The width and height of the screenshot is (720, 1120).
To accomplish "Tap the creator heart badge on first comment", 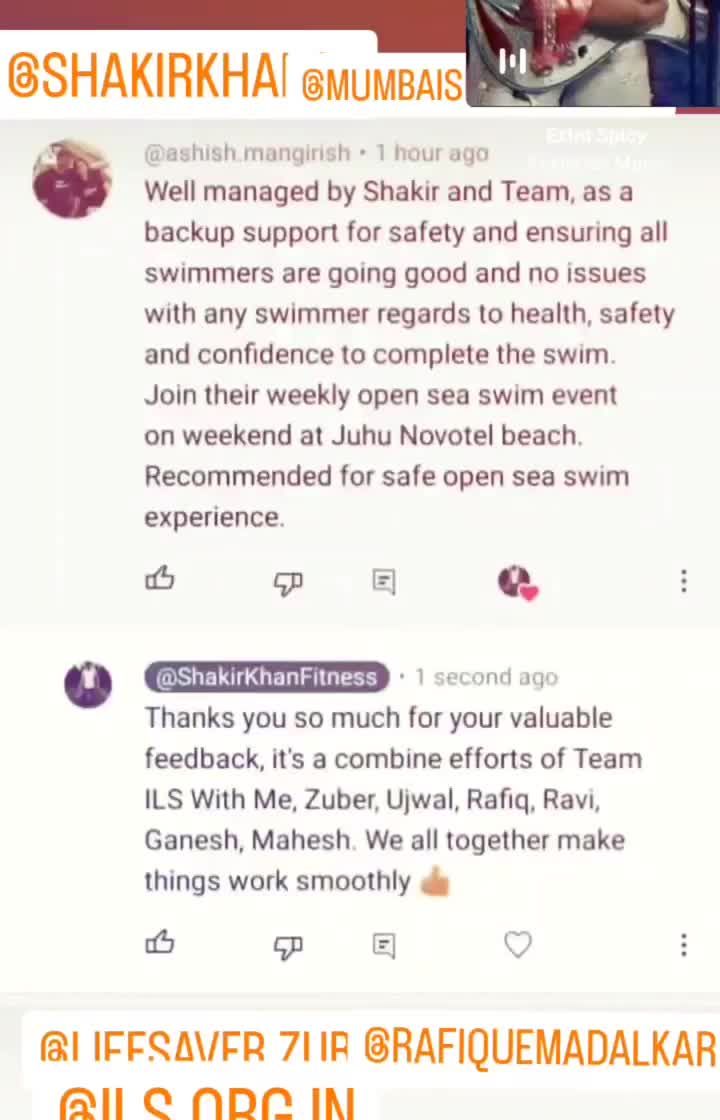I will click(x=518, y=583).
